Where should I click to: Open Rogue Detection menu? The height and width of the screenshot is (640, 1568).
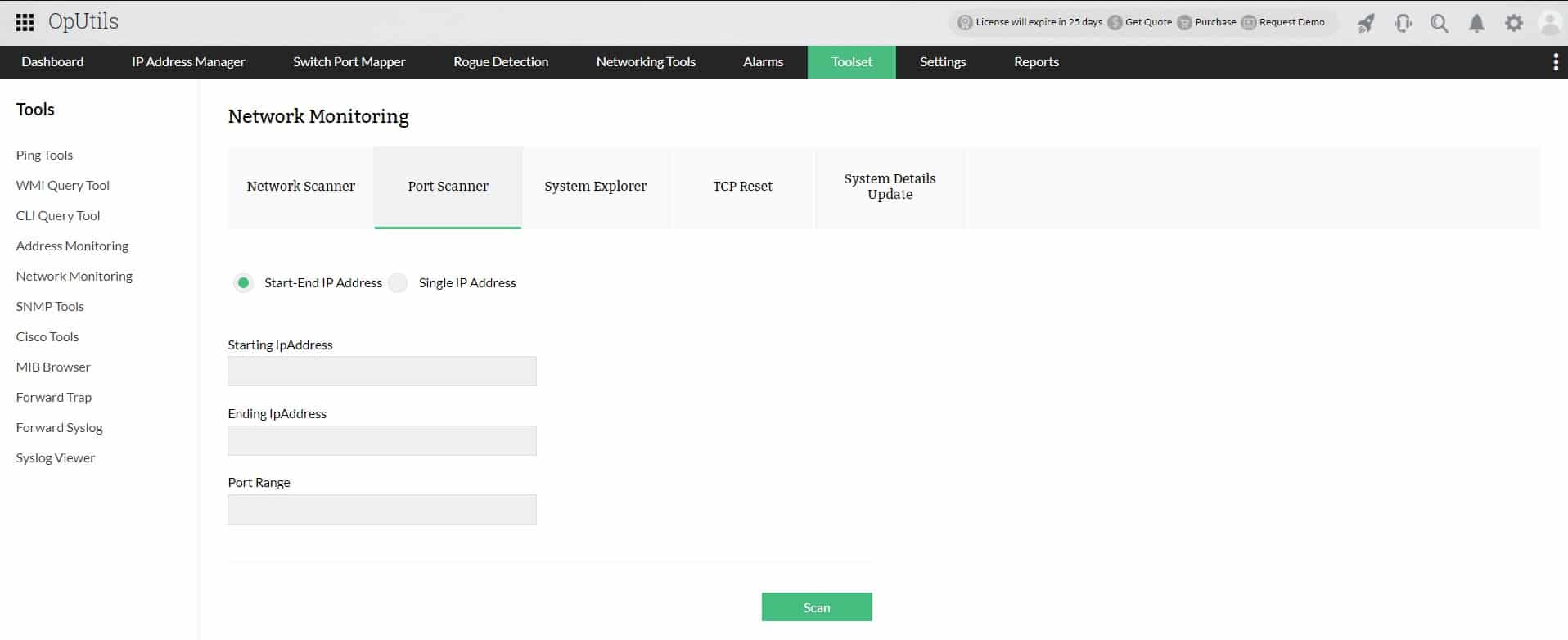(x=501, y=62)
